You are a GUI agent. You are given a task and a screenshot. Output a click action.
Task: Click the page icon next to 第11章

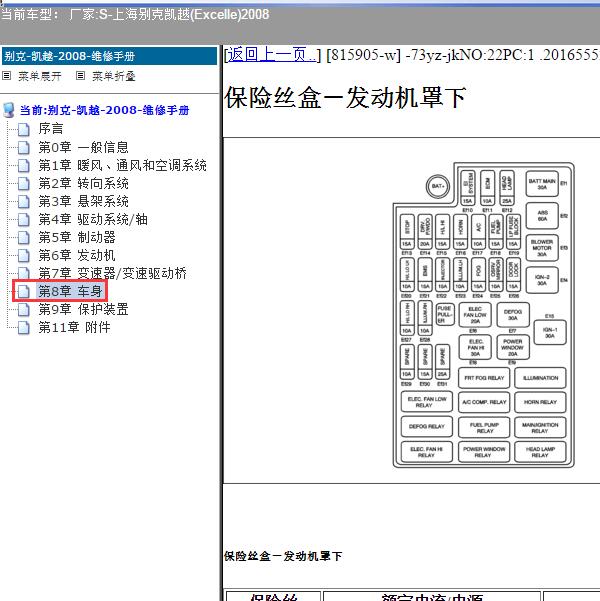tap(24, 328)
